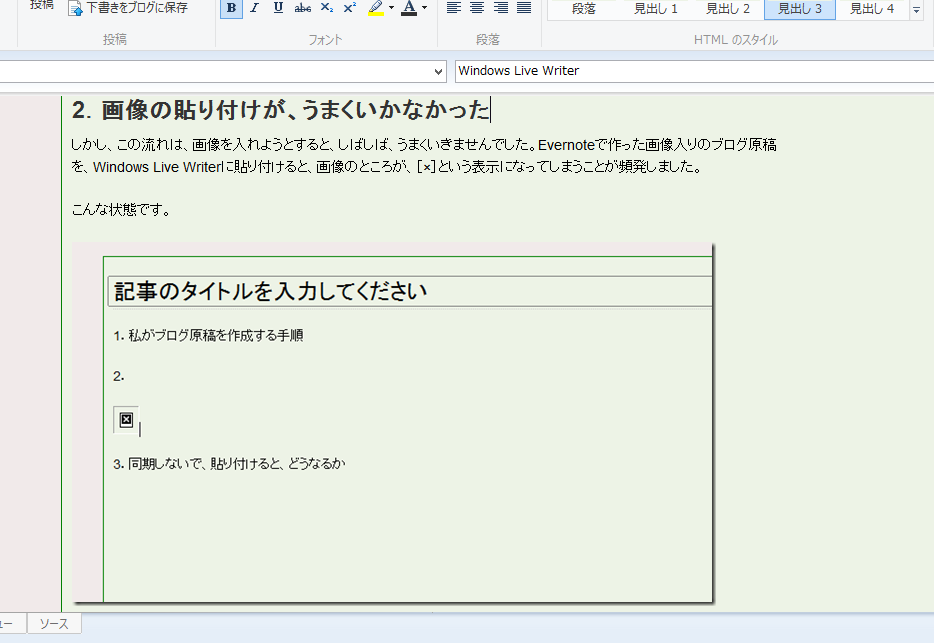This screenshot has width=934, height=643.
Task: Select 見出し 1 style
Action: tap(656, 9)
